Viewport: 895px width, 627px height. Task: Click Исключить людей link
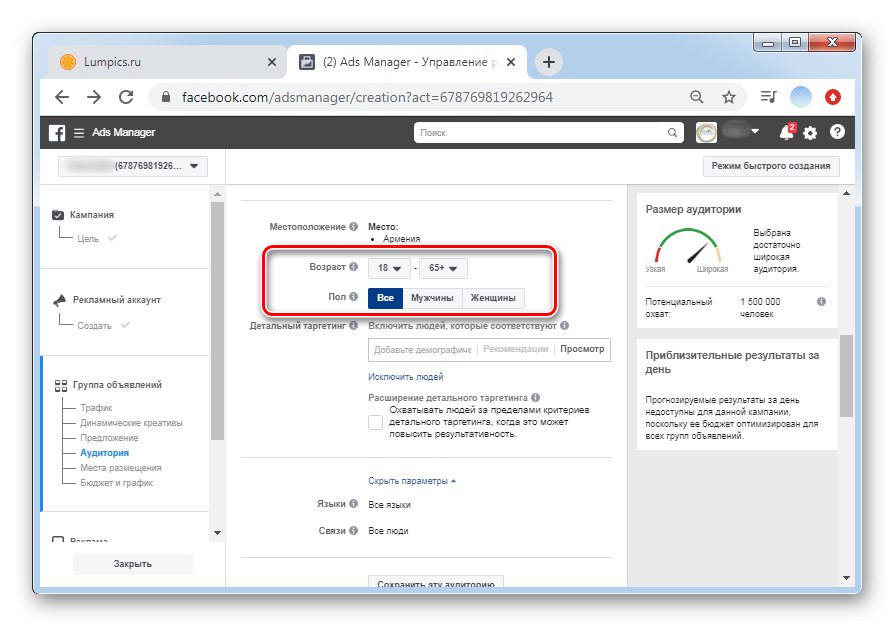(x=405, y=377)
